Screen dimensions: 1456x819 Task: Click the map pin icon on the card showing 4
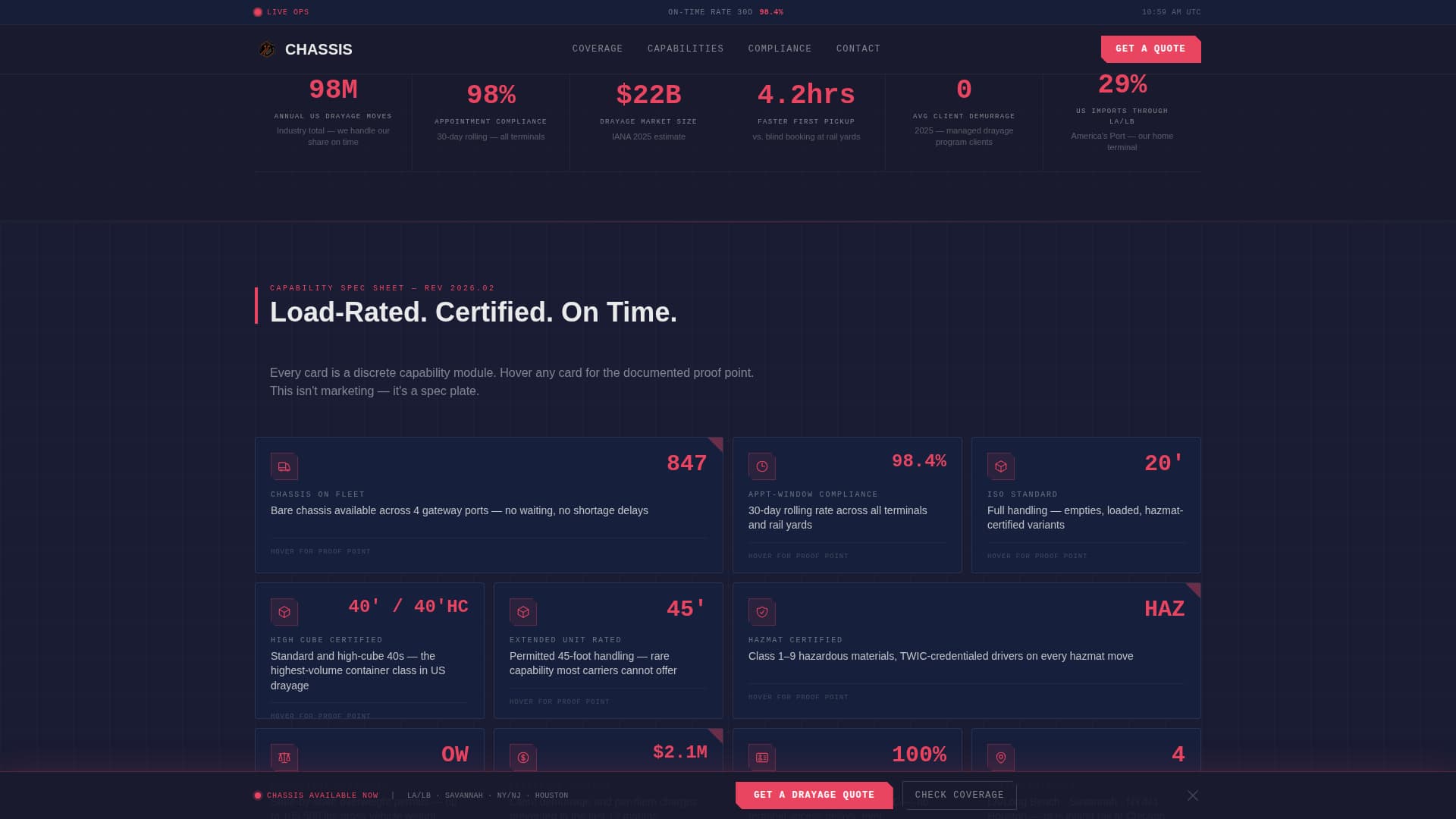[1001, 758]
